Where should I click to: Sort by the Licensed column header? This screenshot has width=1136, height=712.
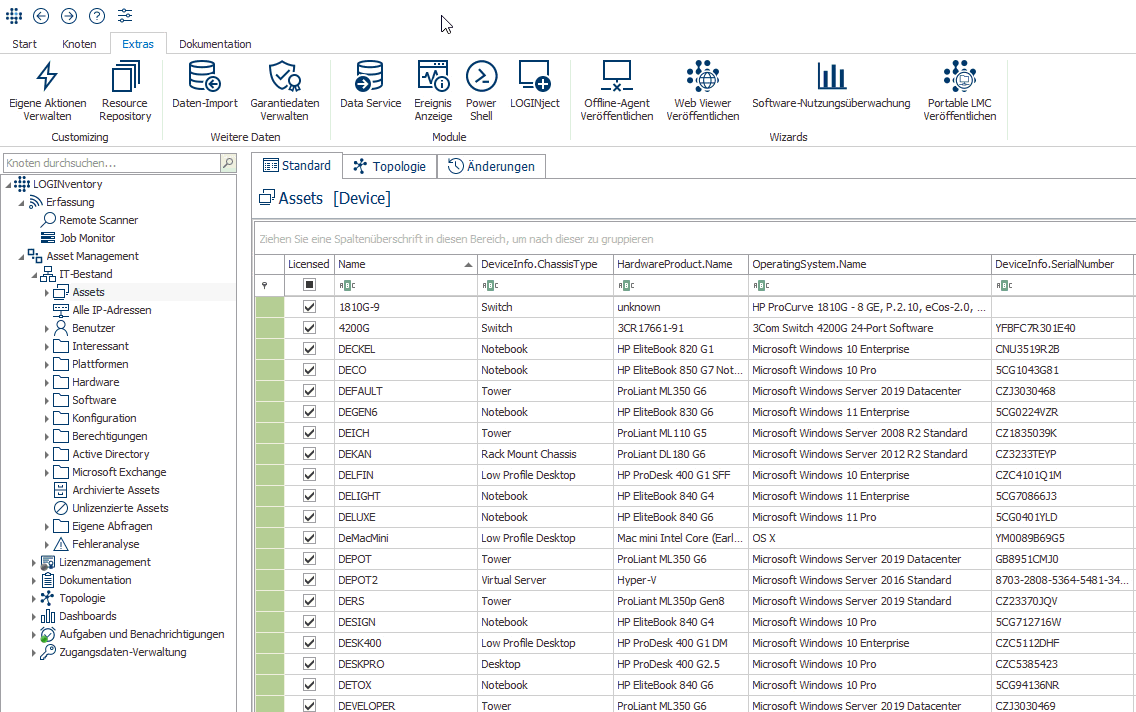(309, 264)
